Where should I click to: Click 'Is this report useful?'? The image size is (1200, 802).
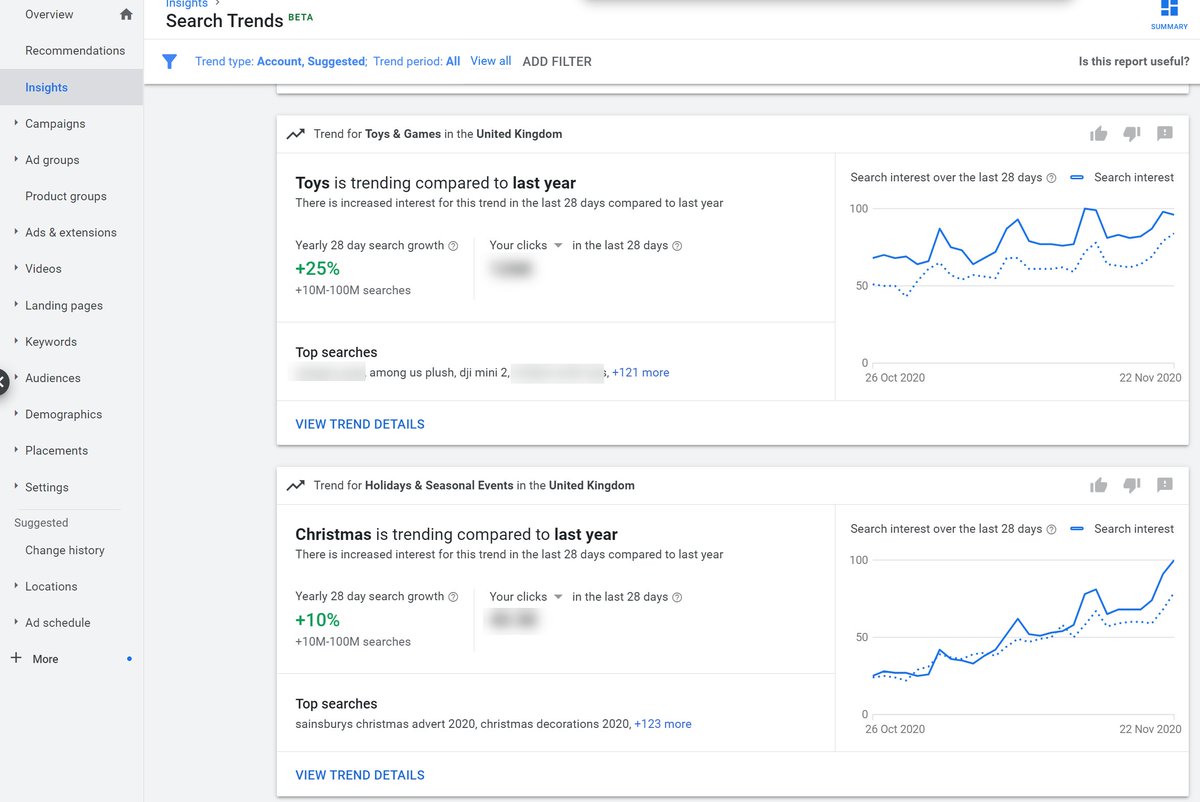pyautogui.click(x=1134, y=62)
